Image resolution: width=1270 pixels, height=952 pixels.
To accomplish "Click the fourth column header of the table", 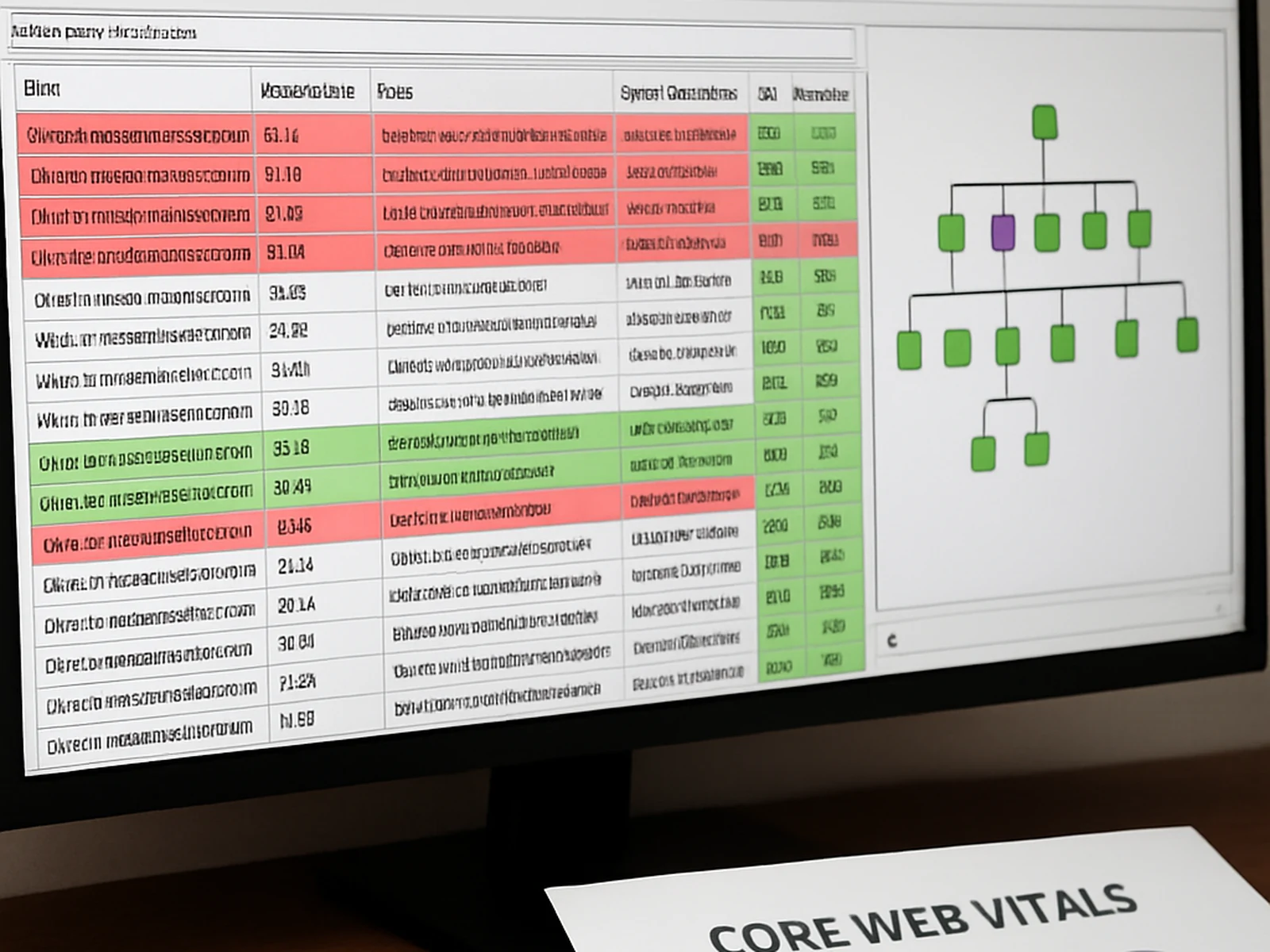I will click(x=679, y=94).
